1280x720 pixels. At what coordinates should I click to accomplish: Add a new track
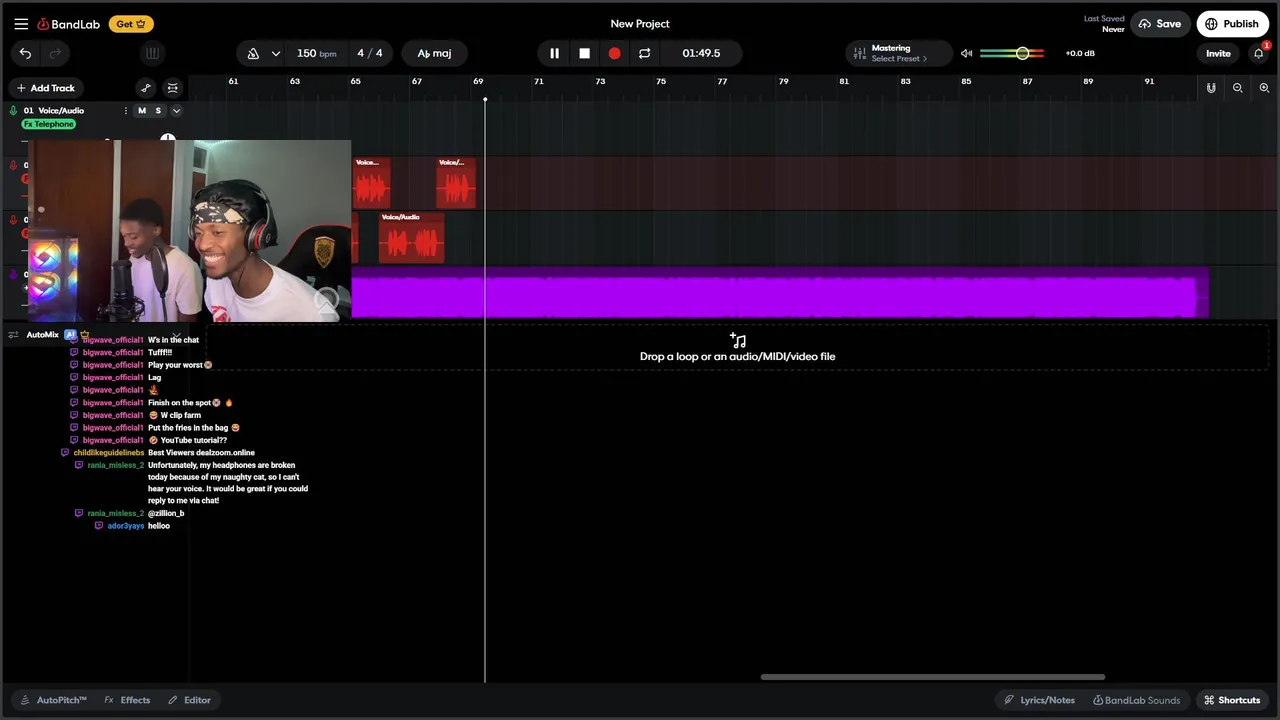pos(46,88)
